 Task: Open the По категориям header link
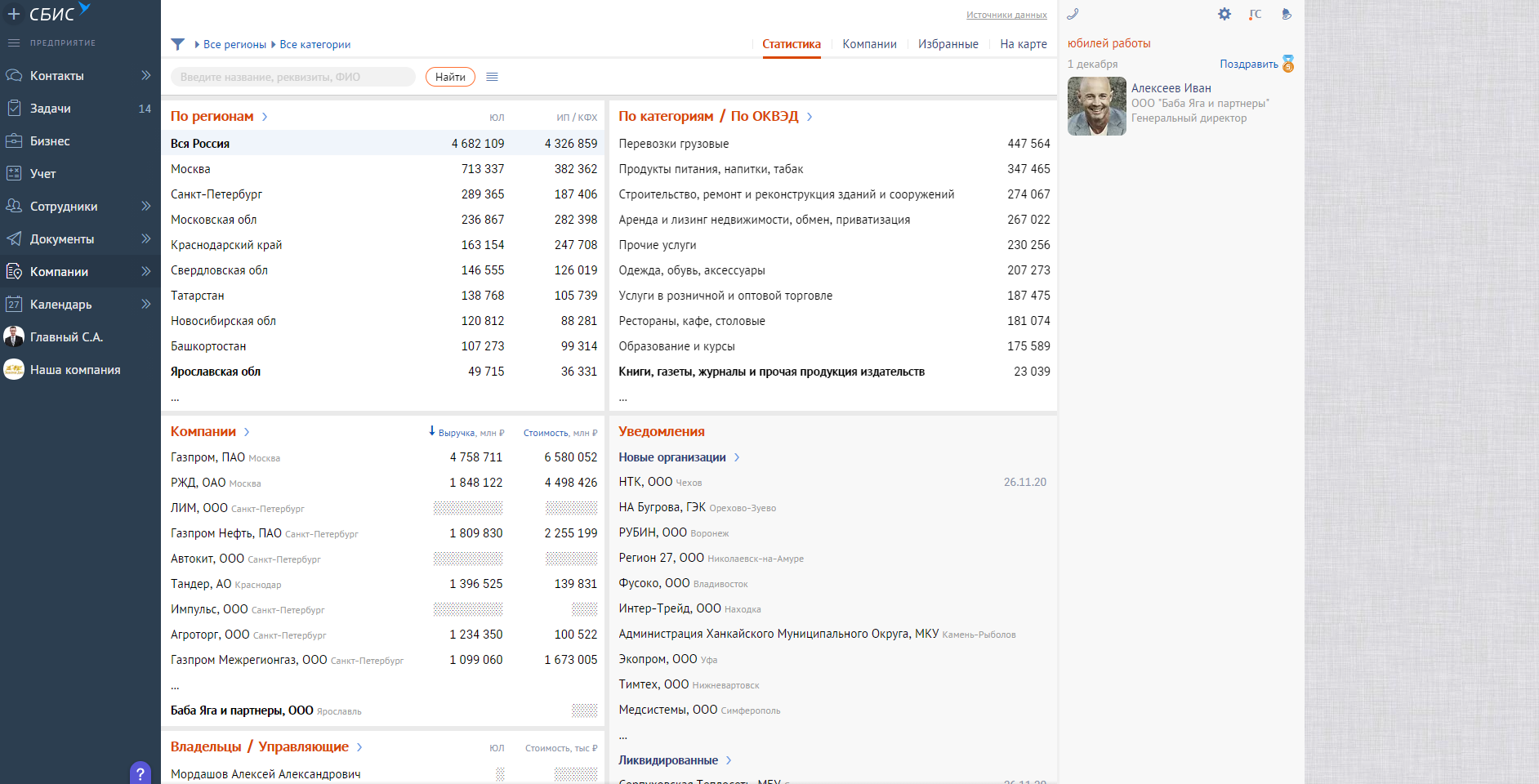(x=666, y=116)
